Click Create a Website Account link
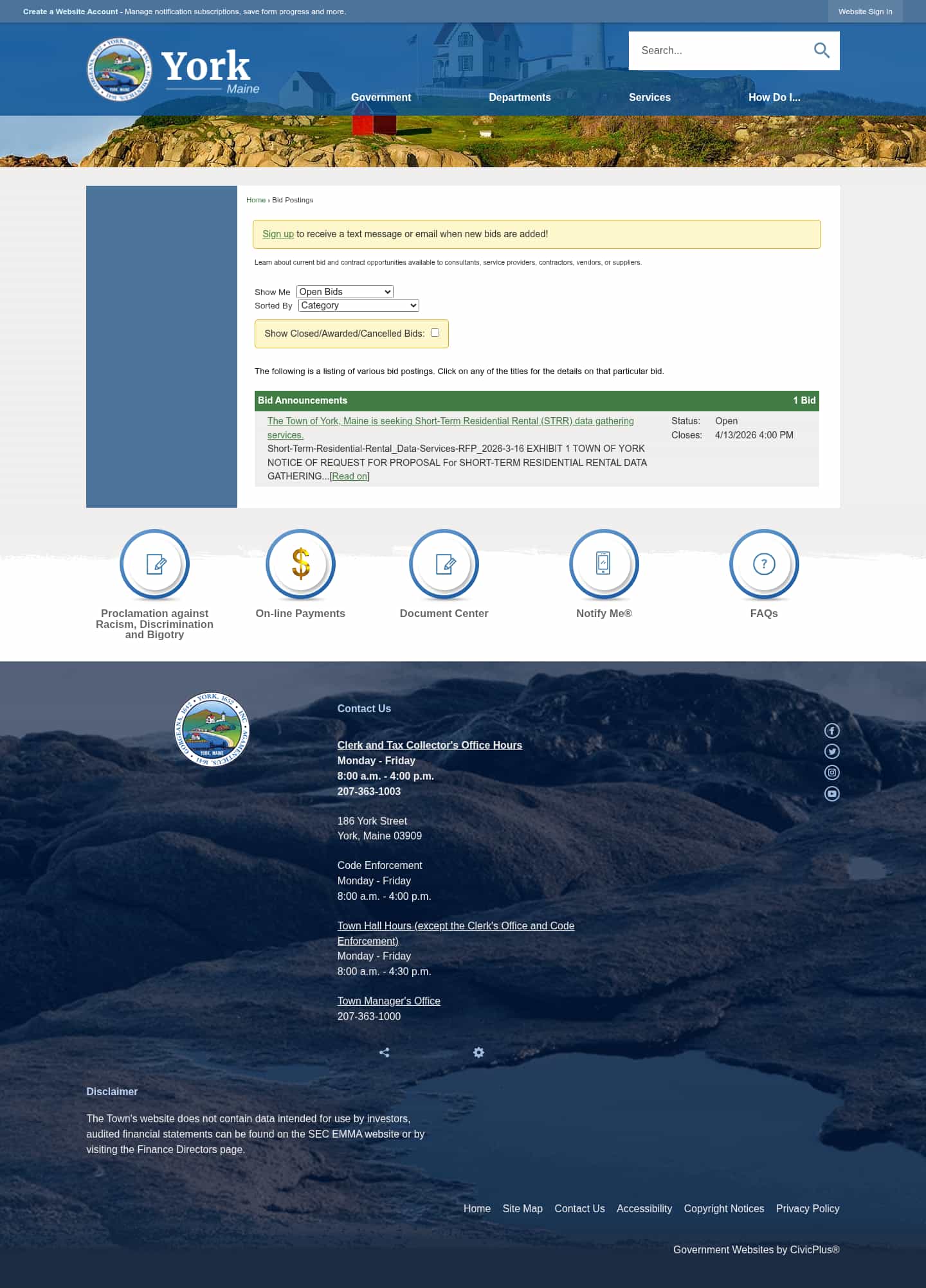Screen dimensions: 926x1288 [71, 12]
